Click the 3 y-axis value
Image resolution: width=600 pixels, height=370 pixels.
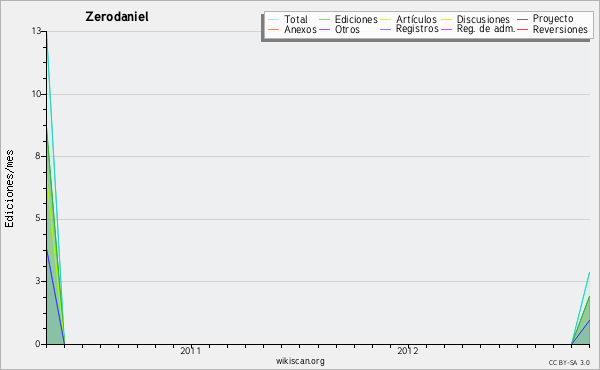point(38,281)
